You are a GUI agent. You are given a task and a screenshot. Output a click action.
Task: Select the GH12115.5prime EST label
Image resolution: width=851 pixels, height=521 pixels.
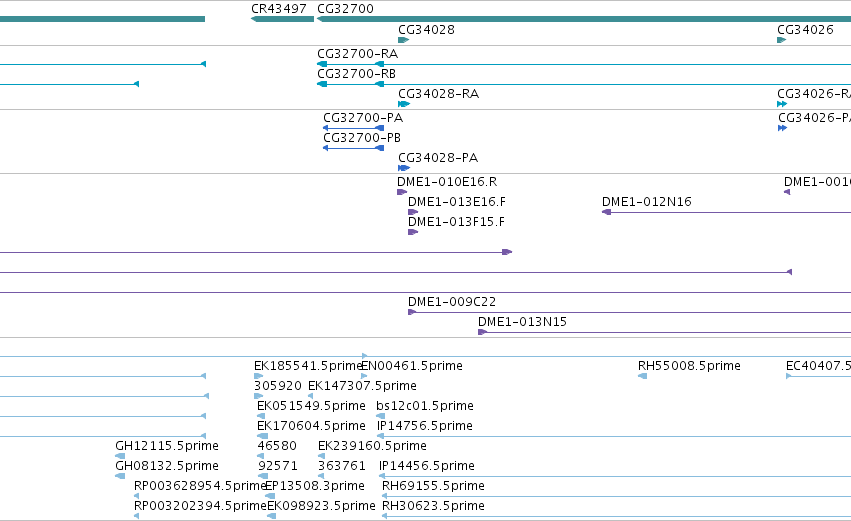click(167, 446)
